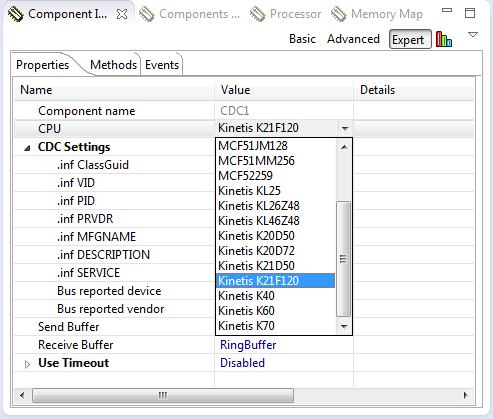Click the Disabled value for Use Timeout

[242, 363]
